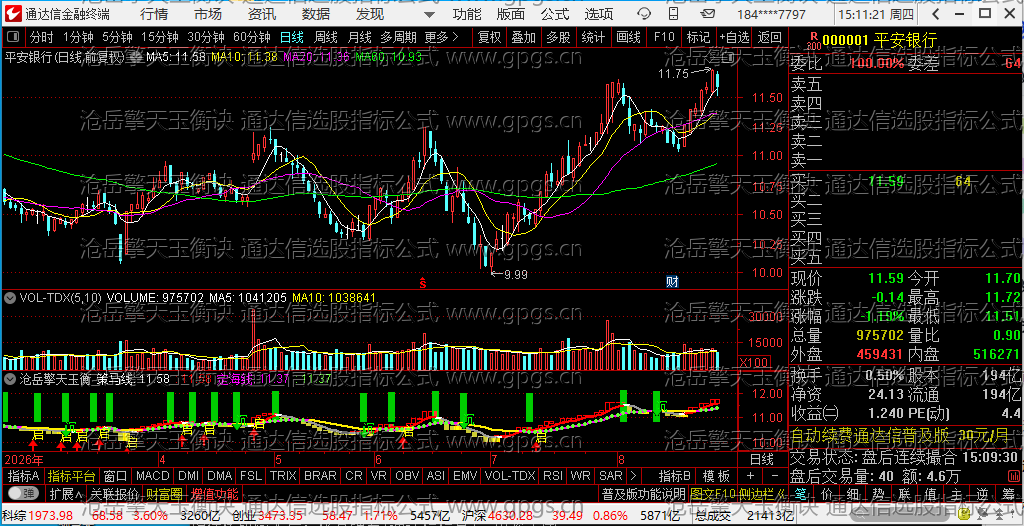1024x526 pixels.
Task: Open the 主 main force view
Action: [955, 493]
